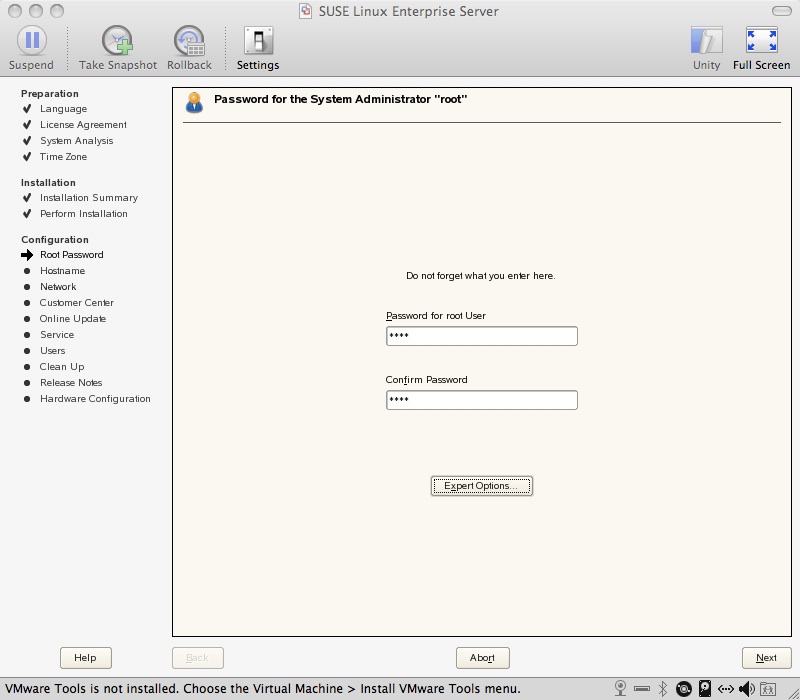This screenshot has height=700, width=800.
Task: Proceed by clicking the Next button
Action: [766, 658]
